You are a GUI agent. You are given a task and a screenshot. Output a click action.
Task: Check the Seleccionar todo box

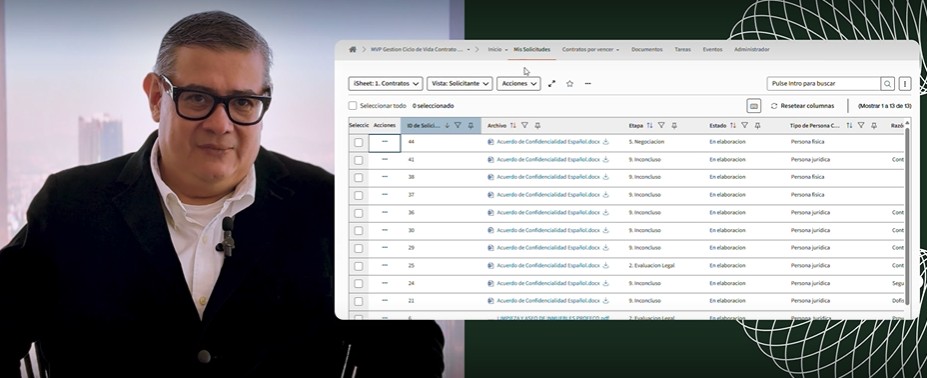[x=353, y=106]
